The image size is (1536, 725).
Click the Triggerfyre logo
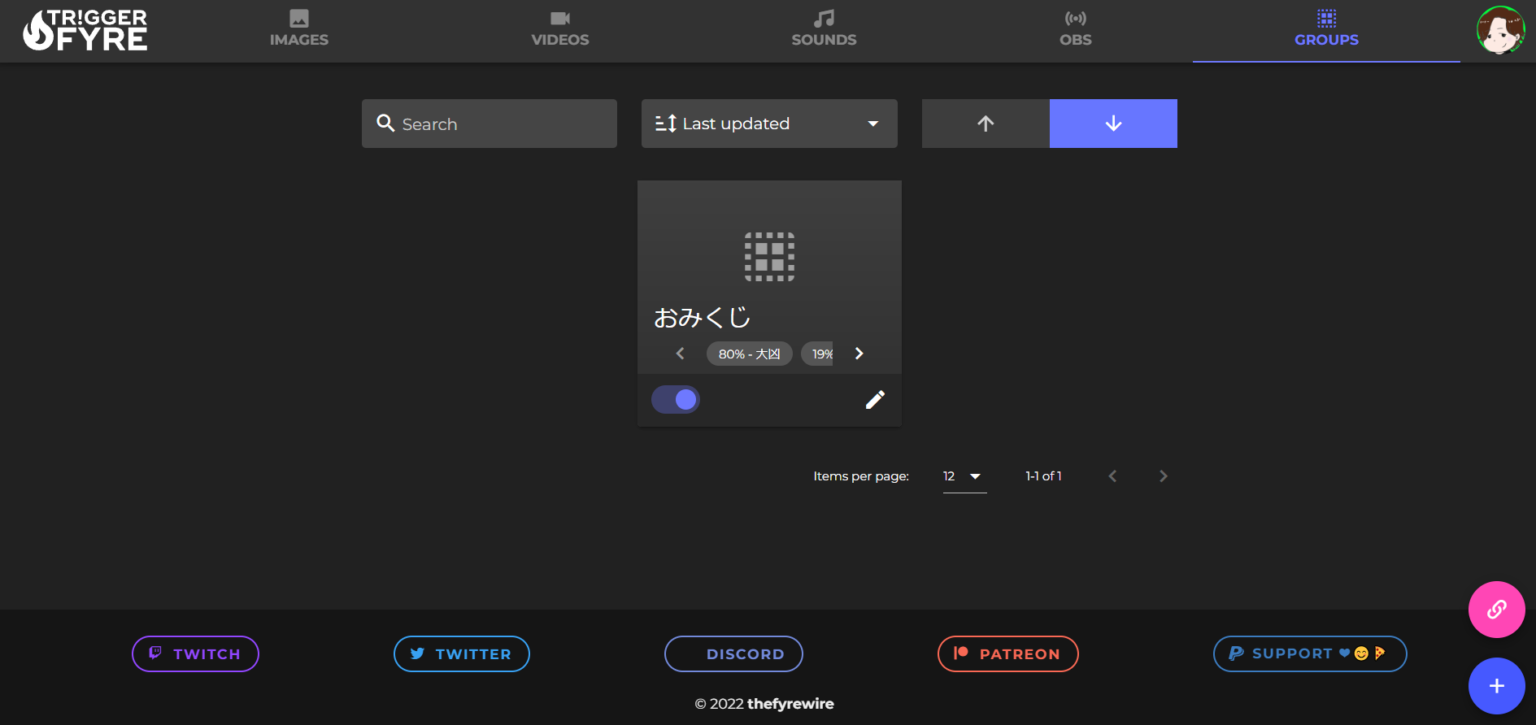(x=85, y=30)
